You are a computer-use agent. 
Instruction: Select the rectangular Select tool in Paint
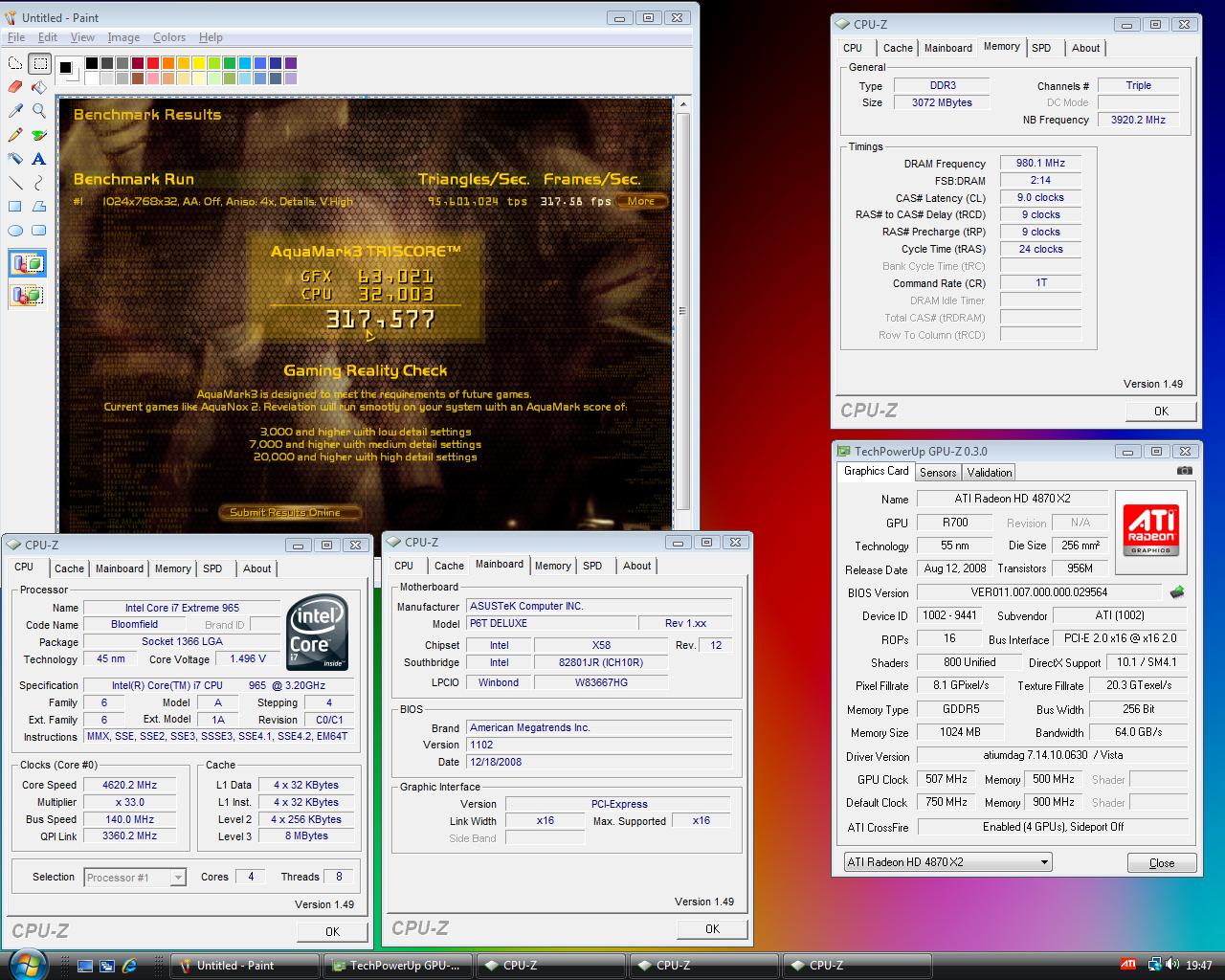coord(39,64)
